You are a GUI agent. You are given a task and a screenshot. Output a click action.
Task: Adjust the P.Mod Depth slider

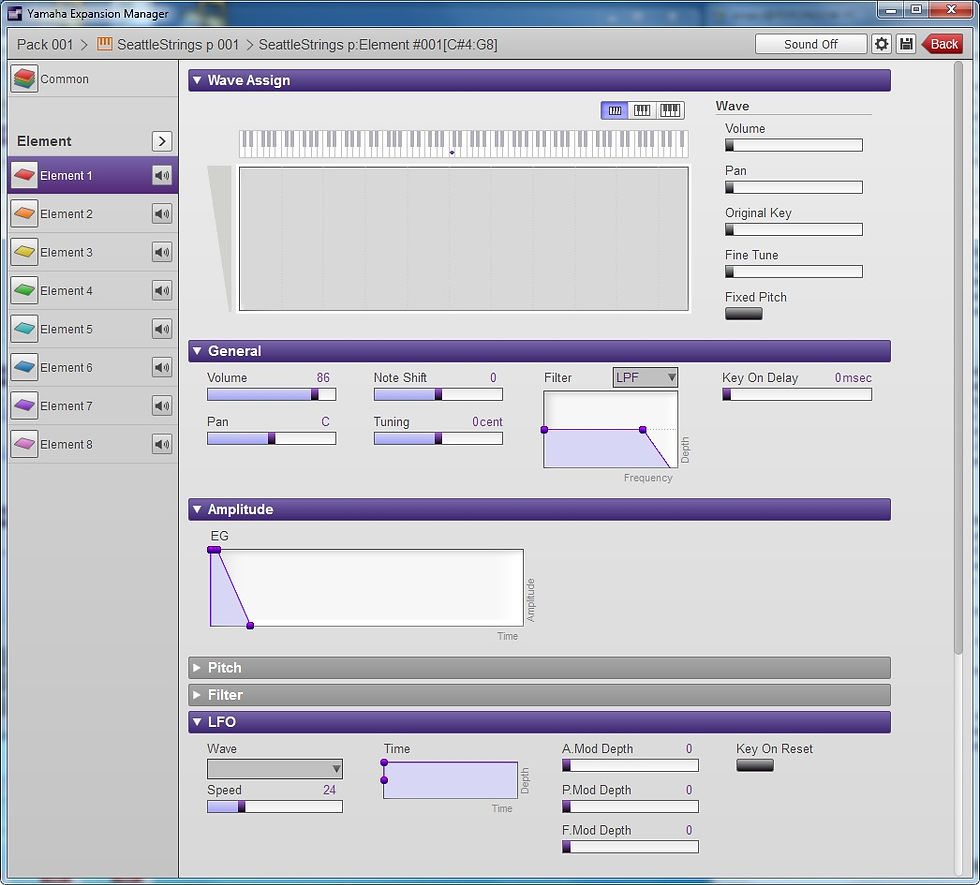coord(630,807)
